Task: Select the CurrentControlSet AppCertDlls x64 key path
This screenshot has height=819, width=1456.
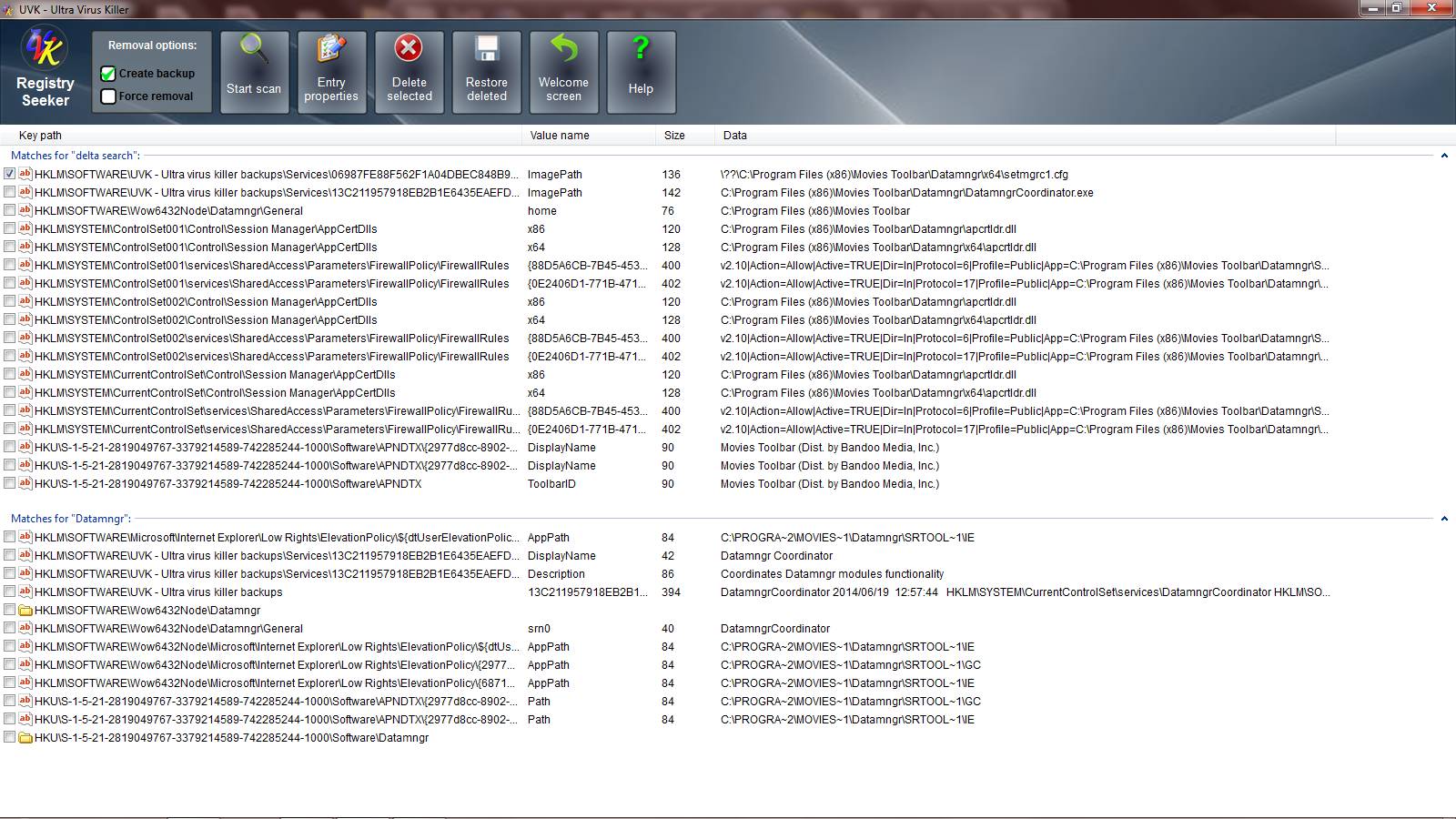Action: tap(215, 392)
